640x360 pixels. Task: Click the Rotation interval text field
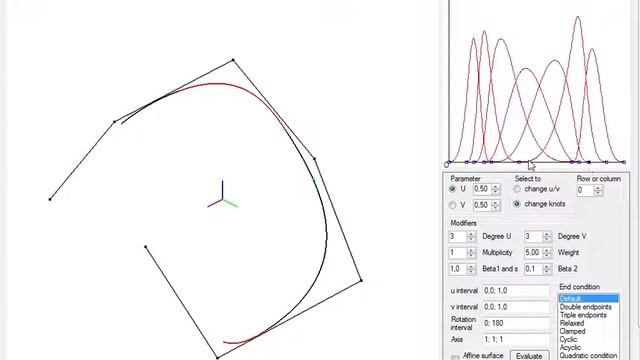coord(516,323)
